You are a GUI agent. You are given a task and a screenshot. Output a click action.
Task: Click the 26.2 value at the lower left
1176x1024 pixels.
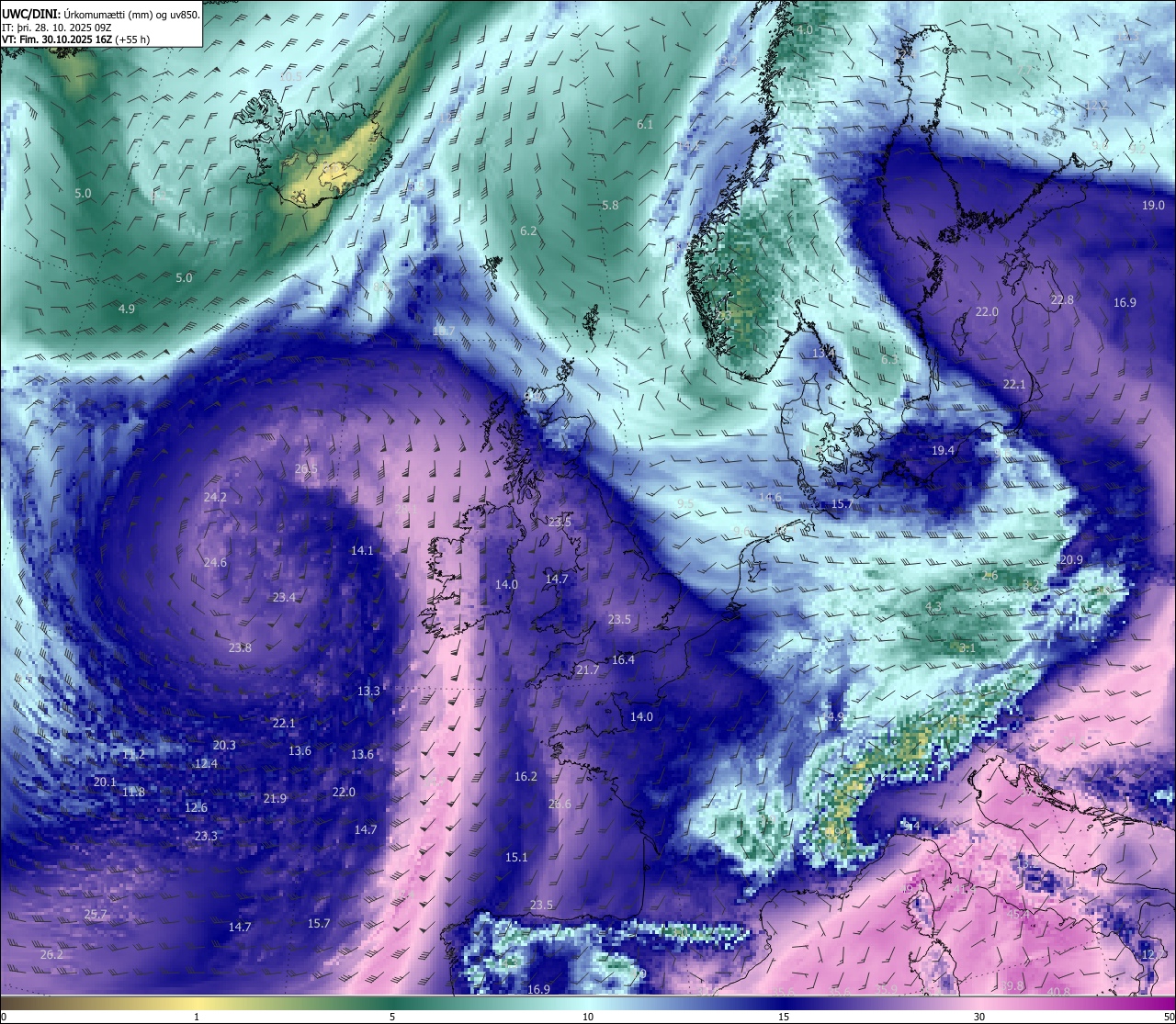click(x=52, y=955)
